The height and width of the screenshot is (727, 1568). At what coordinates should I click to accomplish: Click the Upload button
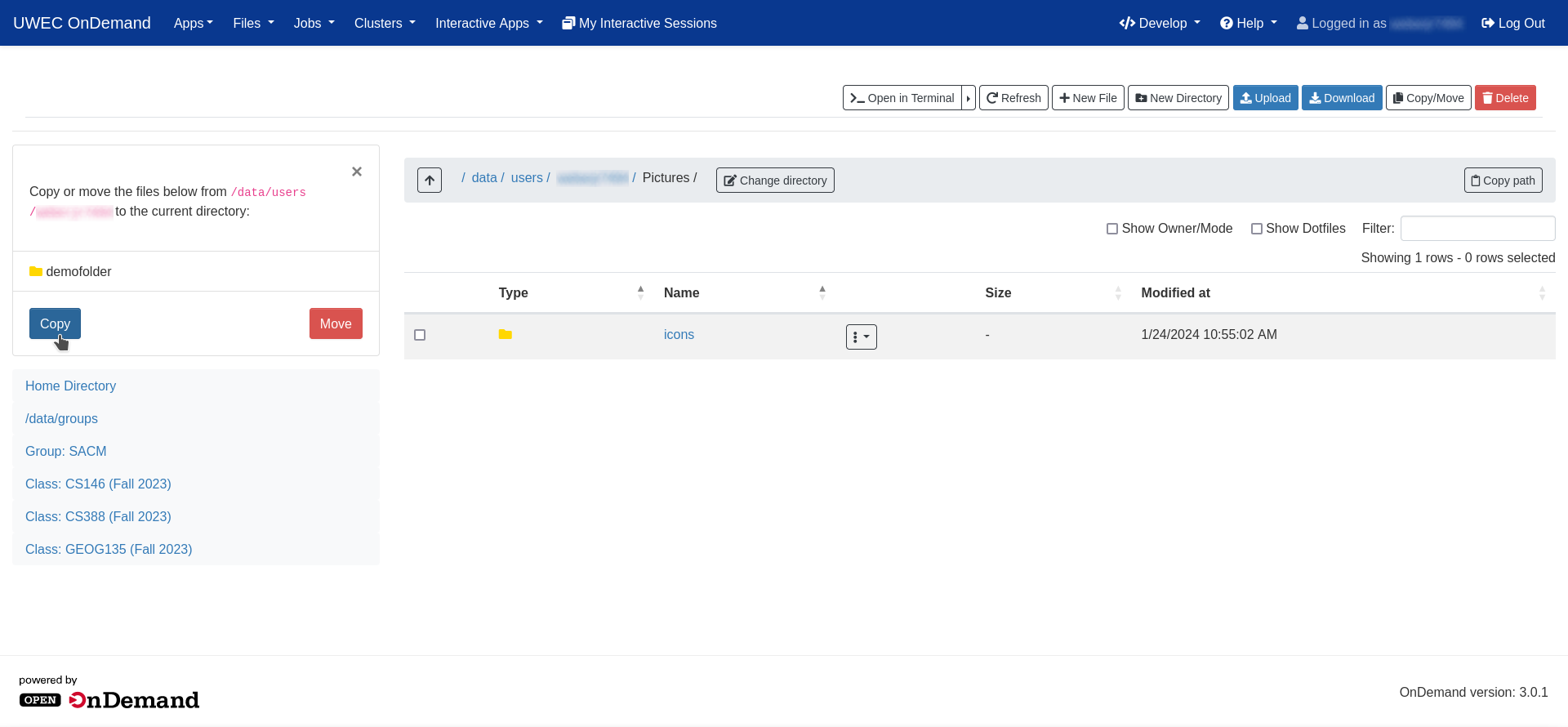click(1265, 98)
